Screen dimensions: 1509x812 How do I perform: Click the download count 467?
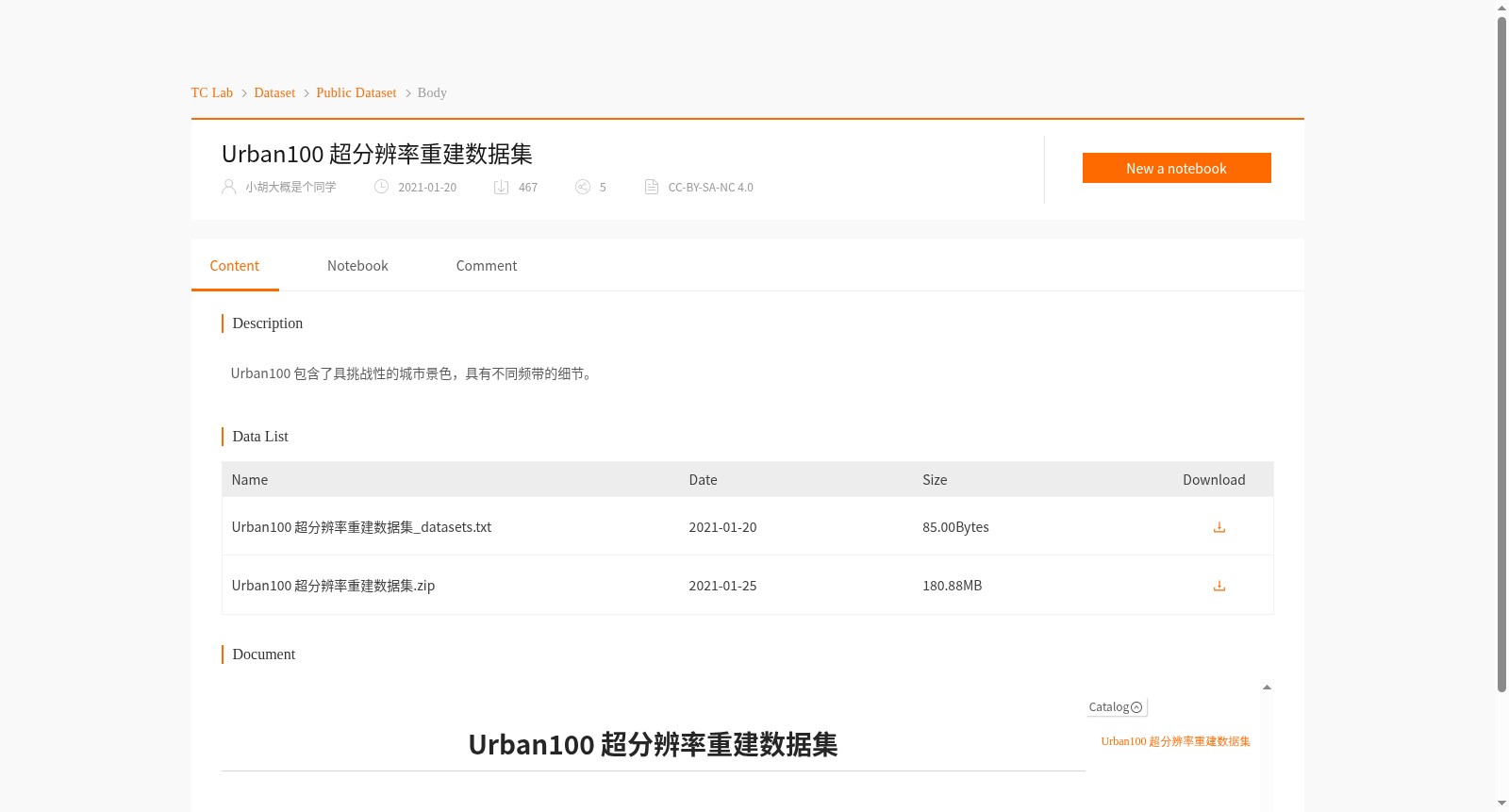(x=528, y=187)
